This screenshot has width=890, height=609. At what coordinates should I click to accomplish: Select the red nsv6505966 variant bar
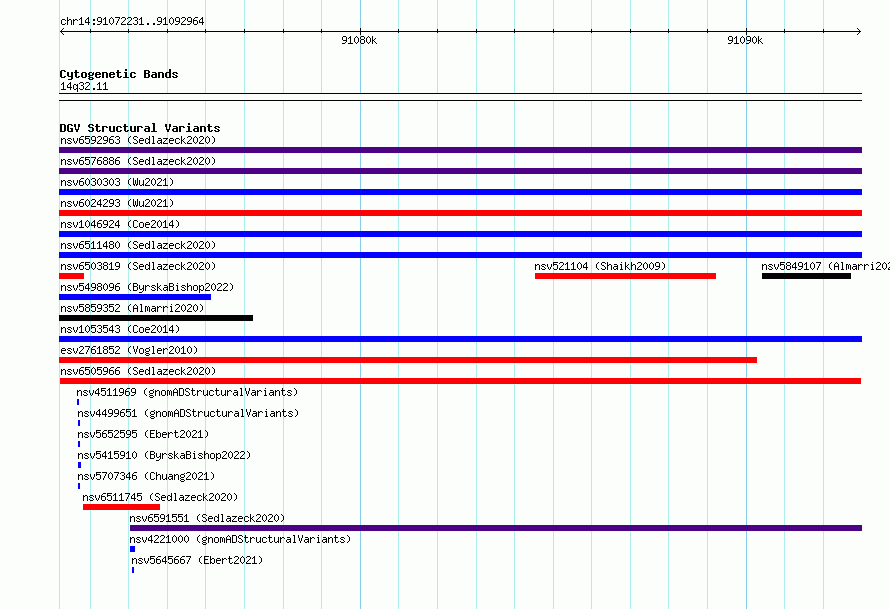(460, 381)
